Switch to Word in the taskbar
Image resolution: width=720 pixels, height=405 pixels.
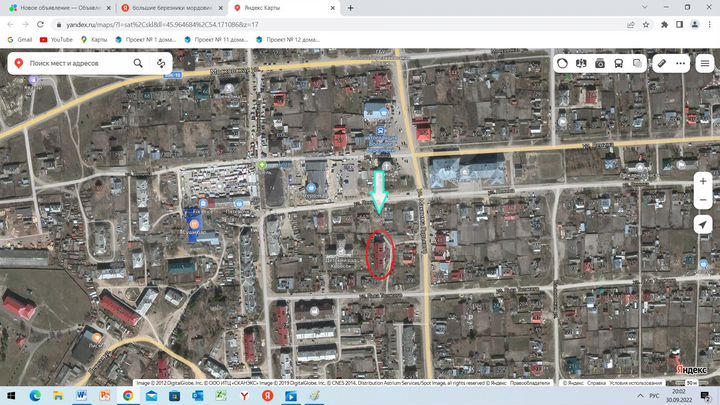(81, 396)
